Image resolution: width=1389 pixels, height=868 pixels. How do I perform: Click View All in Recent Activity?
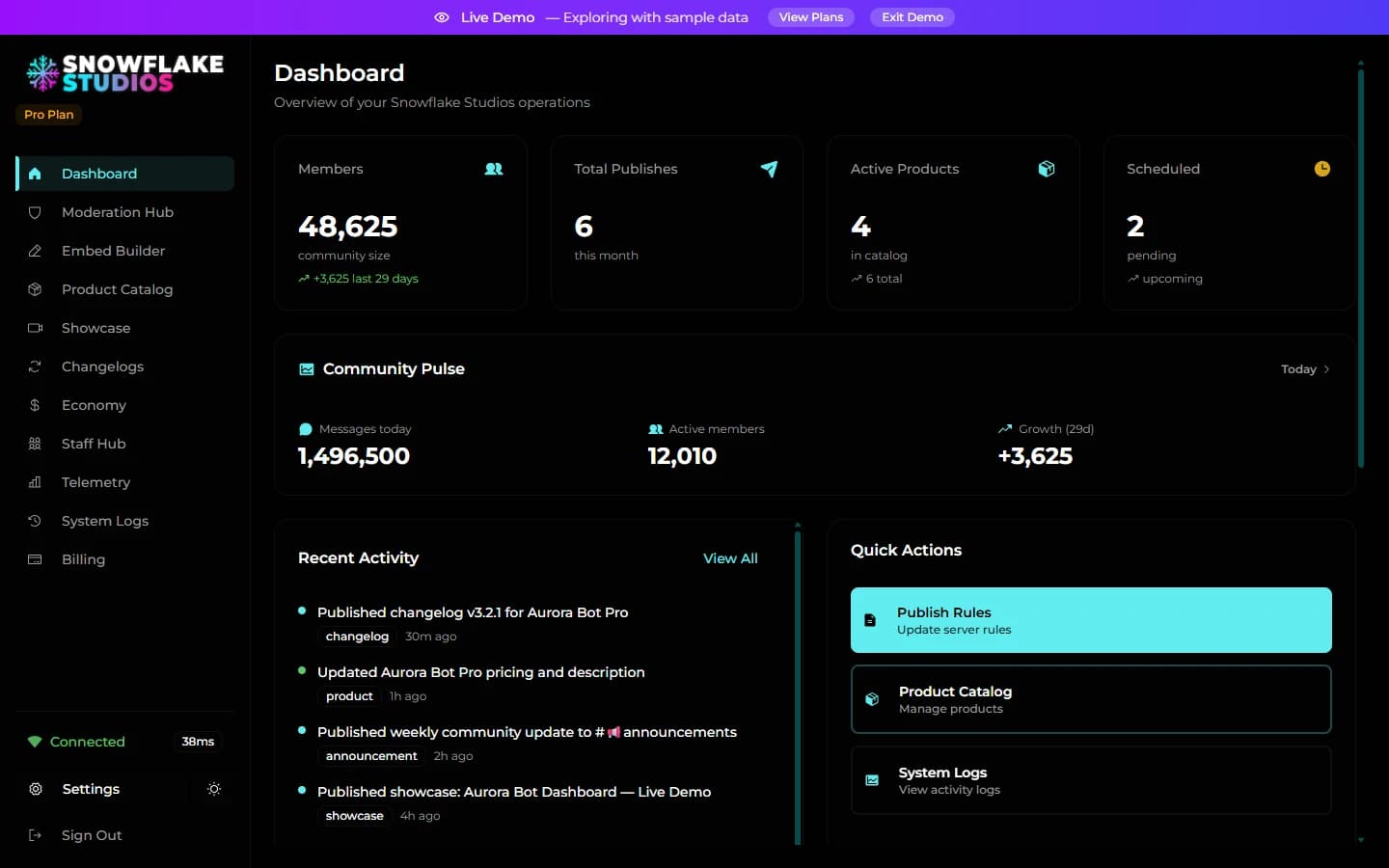point(730,558)
